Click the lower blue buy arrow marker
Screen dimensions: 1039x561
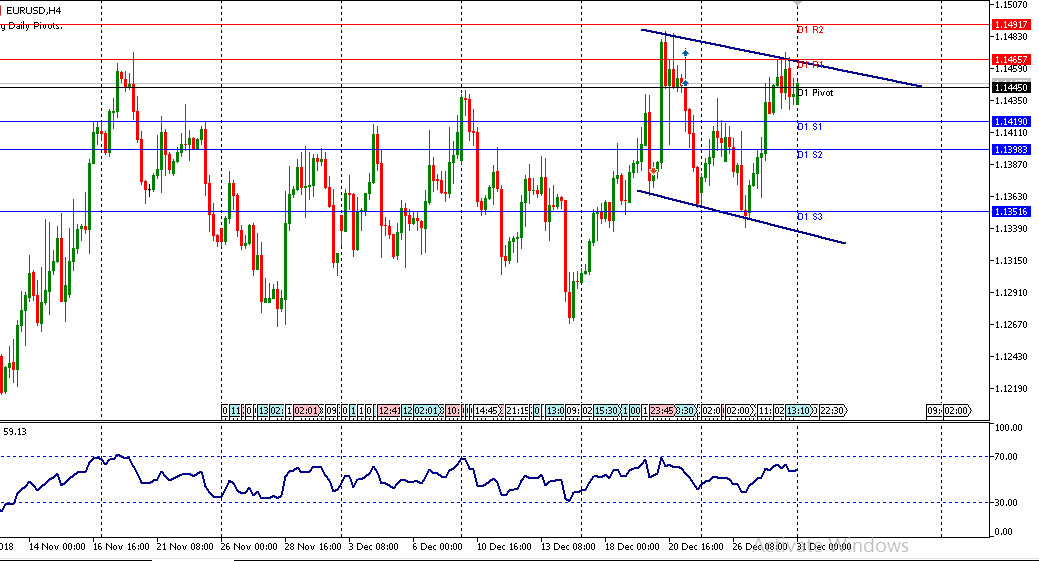click(x=685, y=82)
